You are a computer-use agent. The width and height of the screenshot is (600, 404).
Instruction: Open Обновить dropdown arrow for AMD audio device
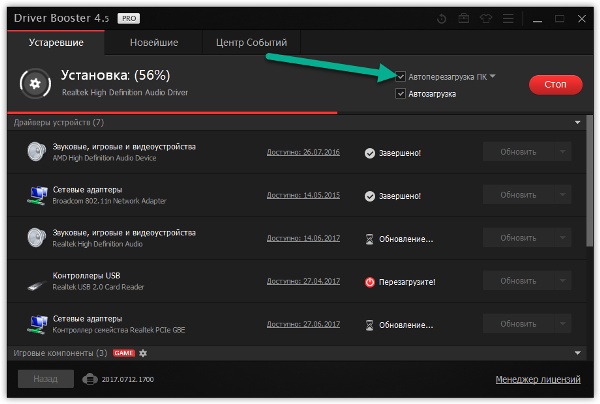pyautogui.click(x=563, y=152)
